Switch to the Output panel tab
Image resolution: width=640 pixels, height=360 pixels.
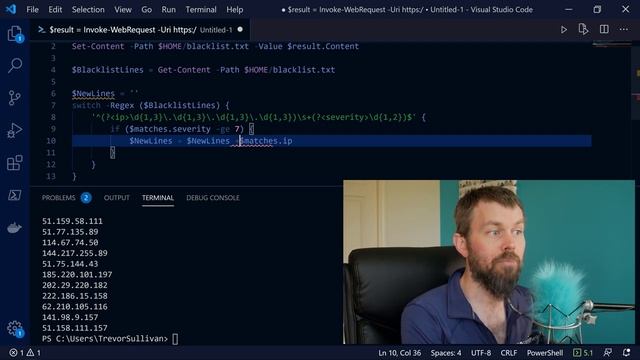[x=117, y=198]
